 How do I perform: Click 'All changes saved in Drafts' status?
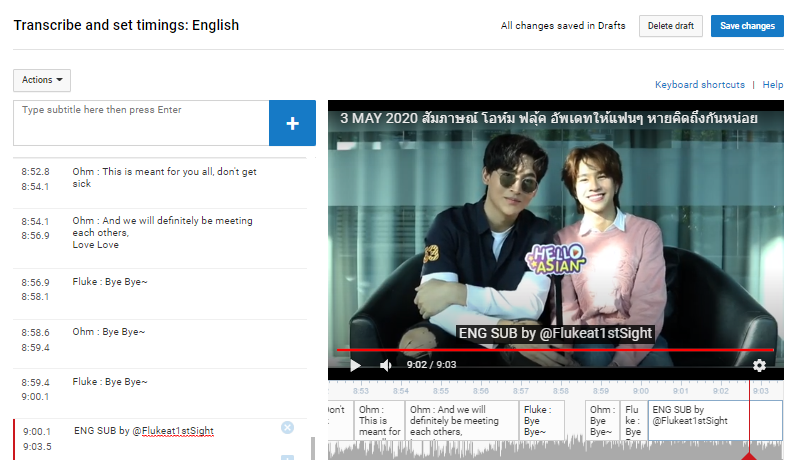click(x=563, y=26)
